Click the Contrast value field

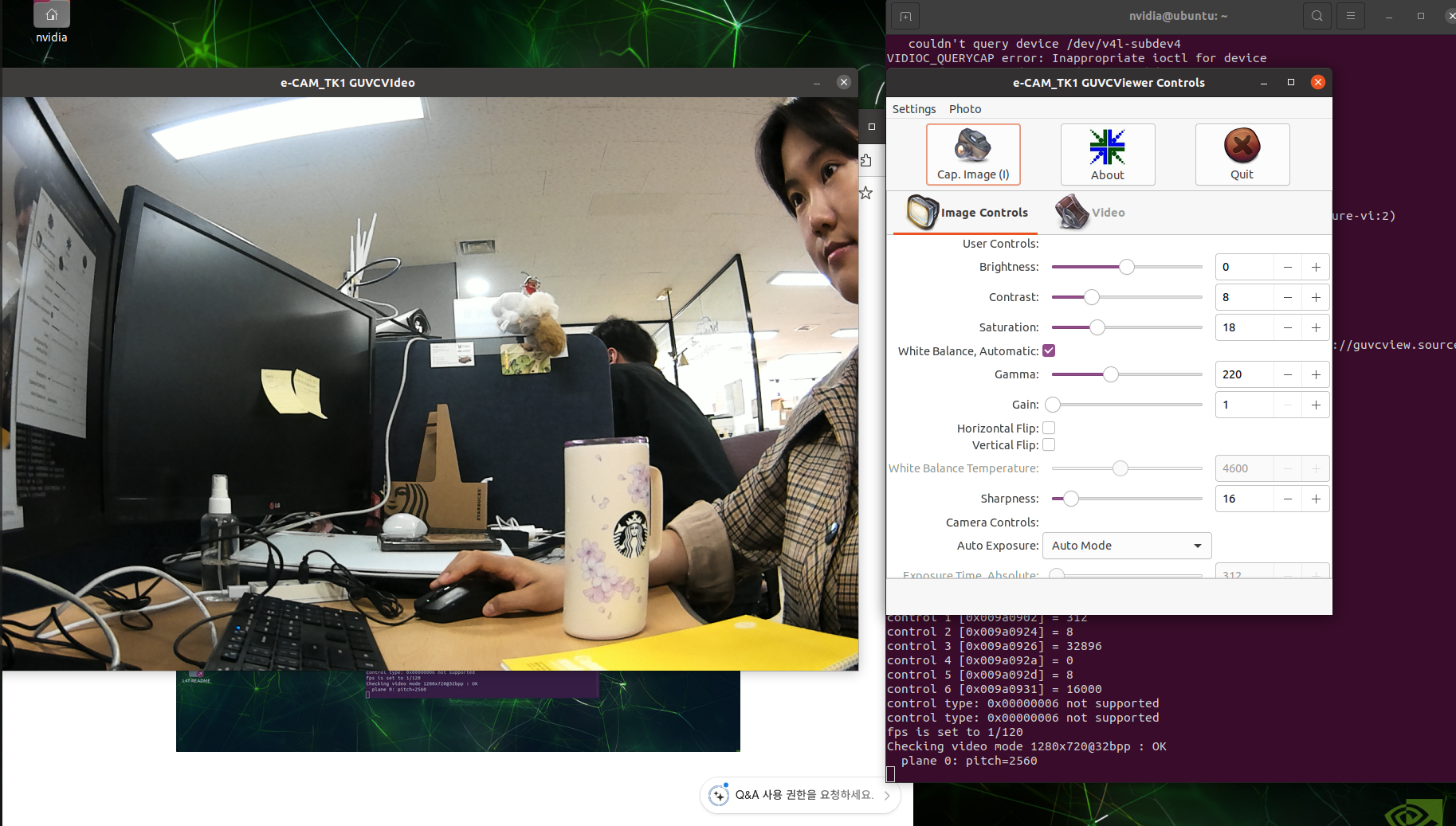click(x=1245, y=297)
